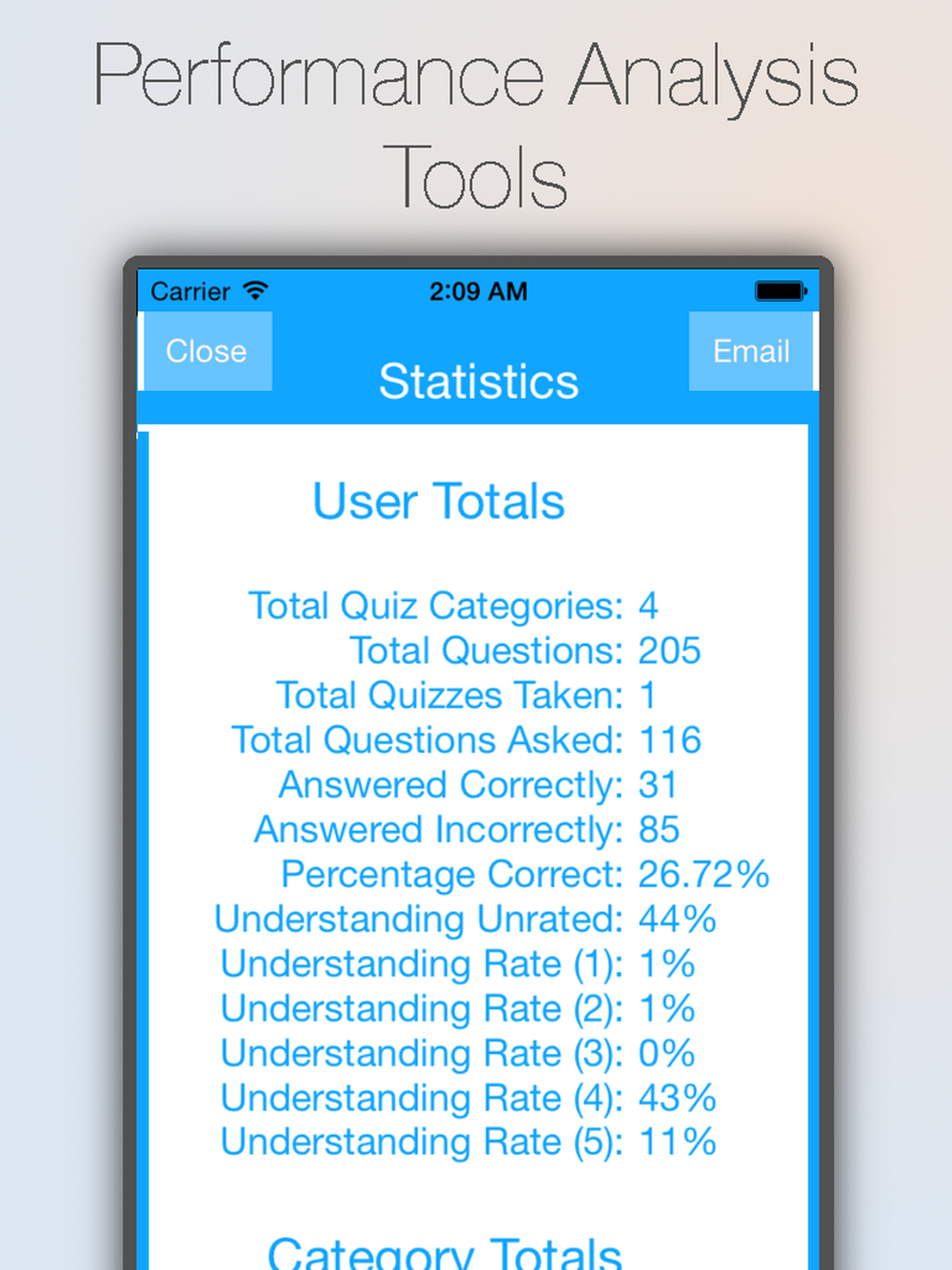Select the Total Questions: 205 row
This screenshot has height=1270, width=952.
pyautogui.click(x=526, y=651)
